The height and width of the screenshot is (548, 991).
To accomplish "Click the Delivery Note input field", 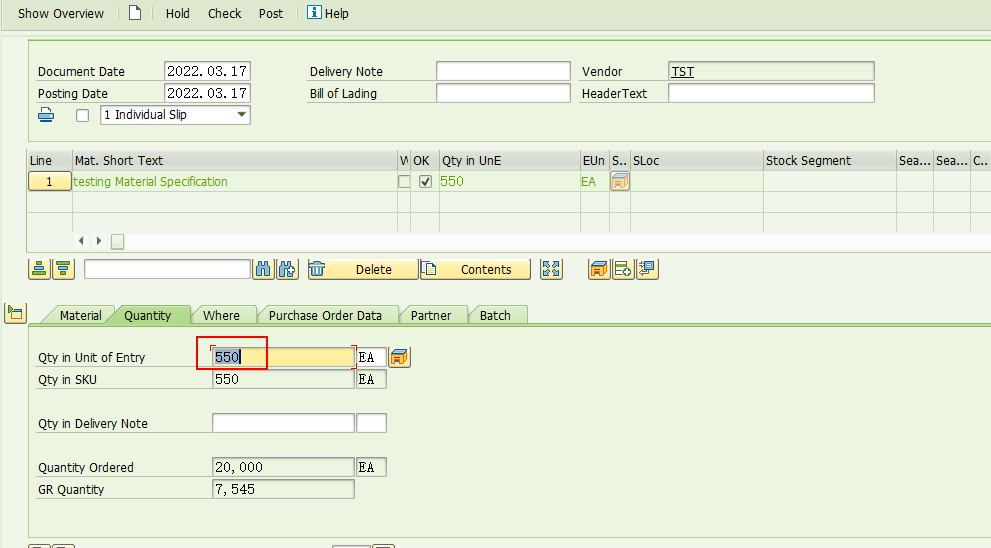I will (x=503, y=71).
